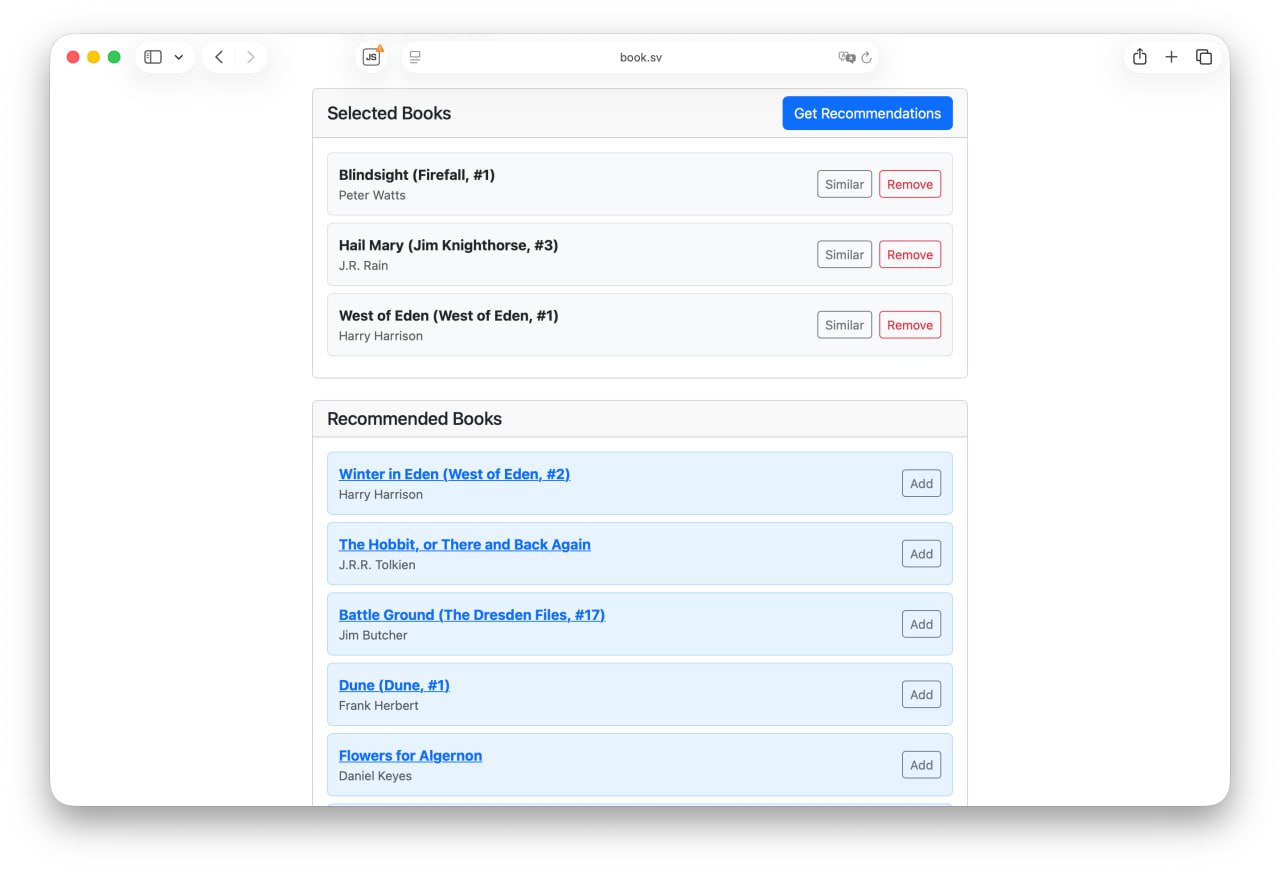Click the translate icon in address bar
1280x872 pixels.
pos(846,57)
